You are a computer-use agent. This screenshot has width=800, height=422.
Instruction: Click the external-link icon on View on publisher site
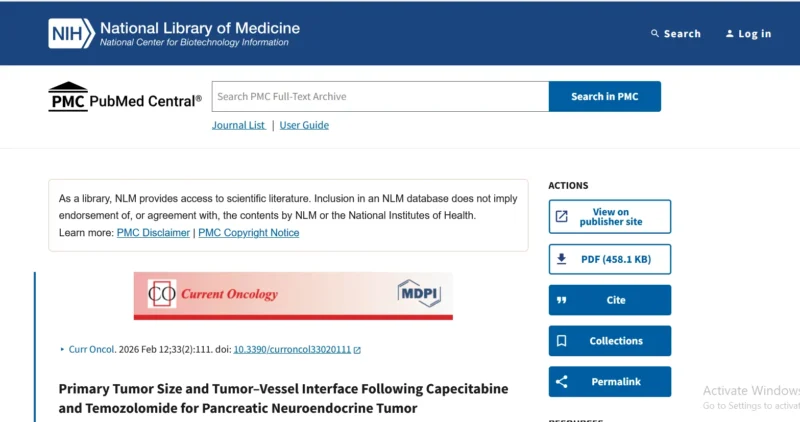point(562,217)
